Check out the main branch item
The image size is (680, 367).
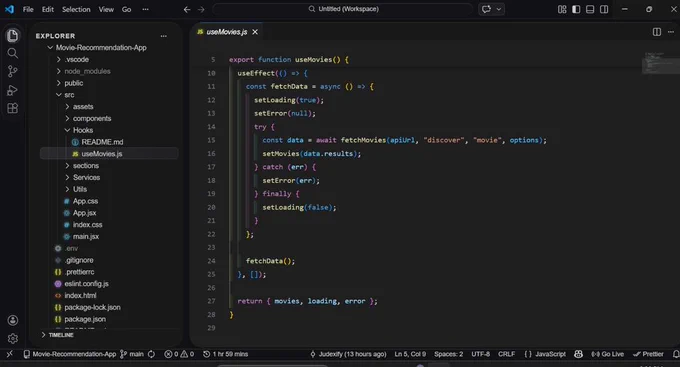(132, 354)
